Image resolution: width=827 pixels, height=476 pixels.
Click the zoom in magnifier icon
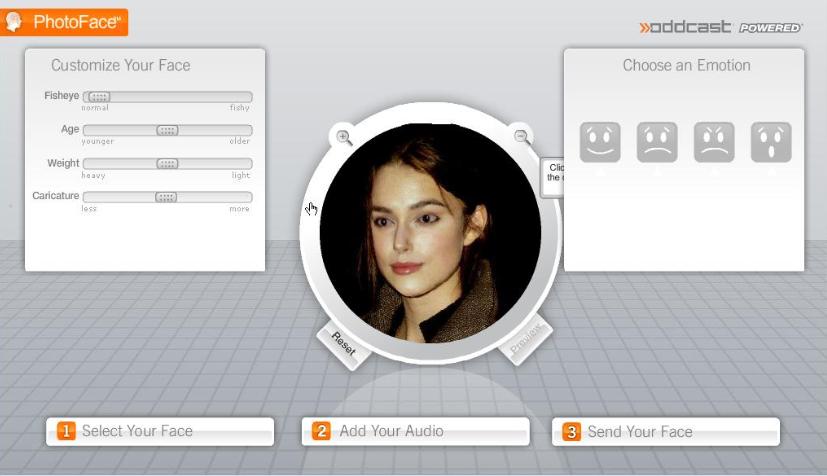(x=344, y=138)
